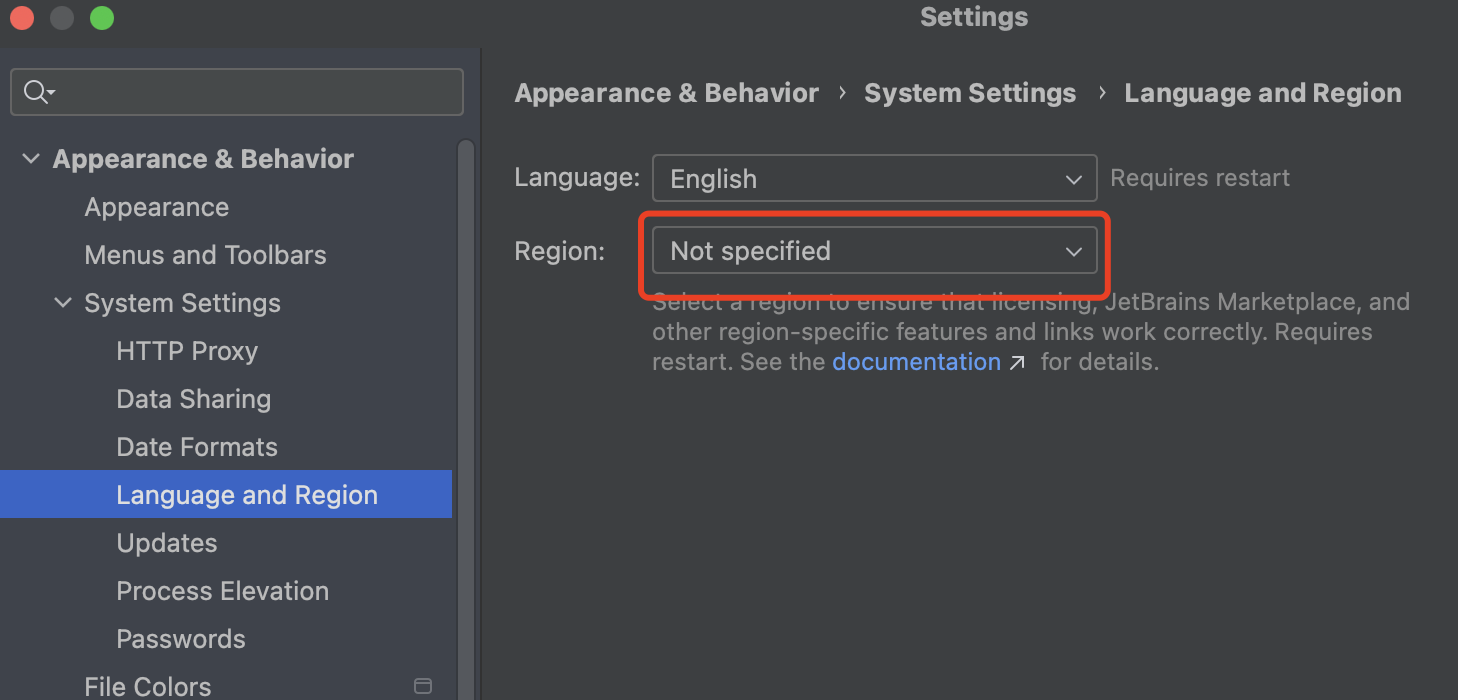Select Language and Region in sidebar
The image size is (1458, 700).
click(x=226, y=494)
